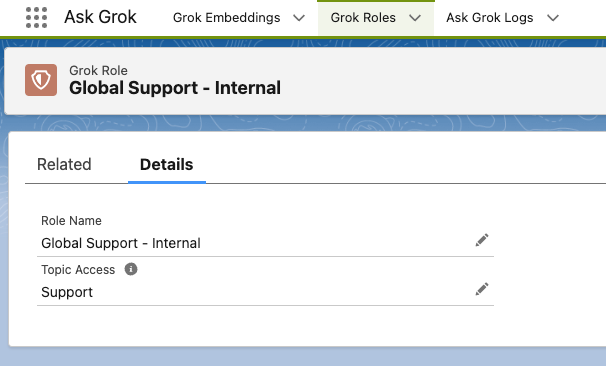Switch to the Related tab
This screenshot has height=366, width=606.
[64, 165]
